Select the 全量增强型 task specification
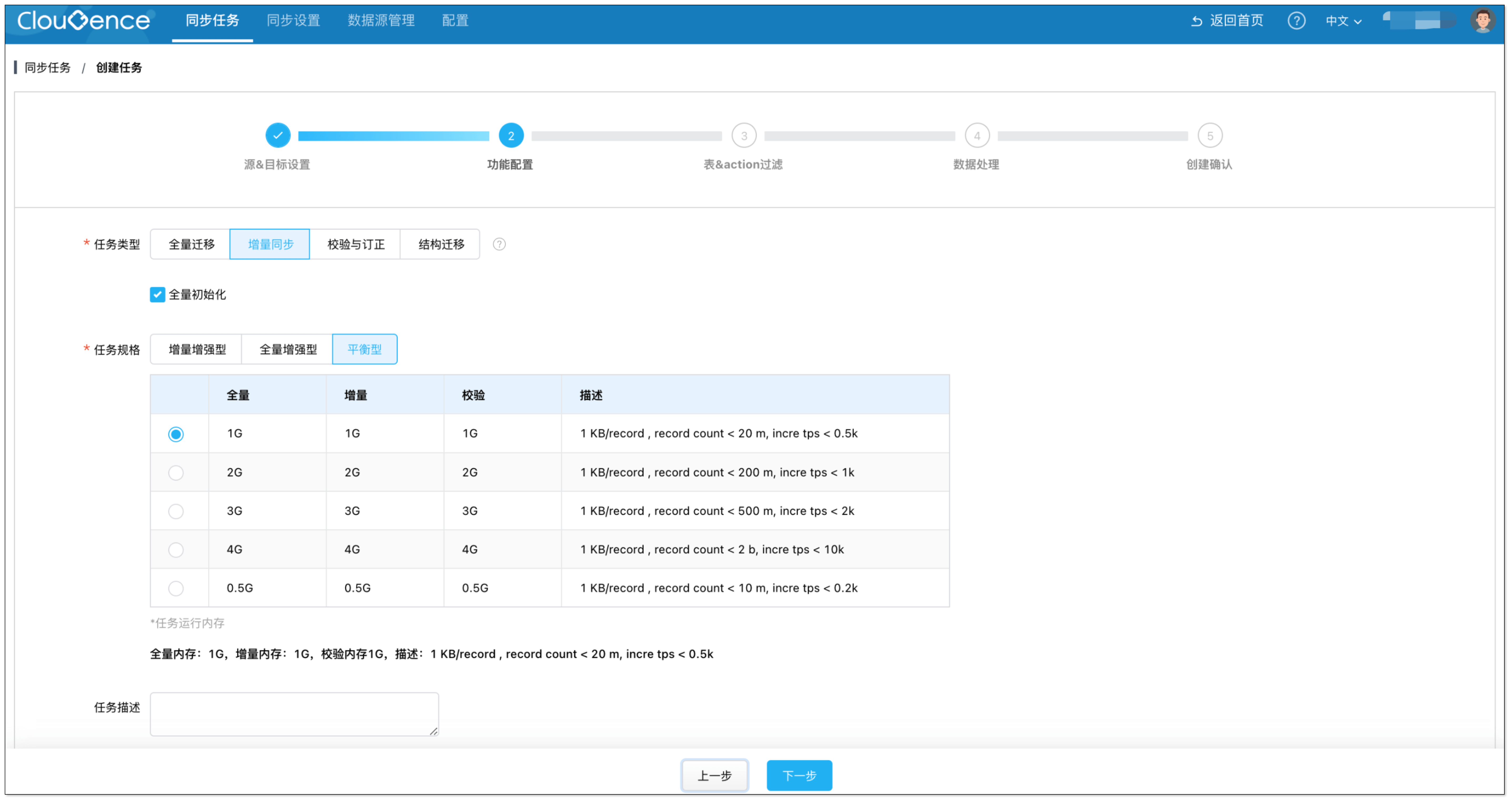Screen dimensions: 1512x802 287,348
